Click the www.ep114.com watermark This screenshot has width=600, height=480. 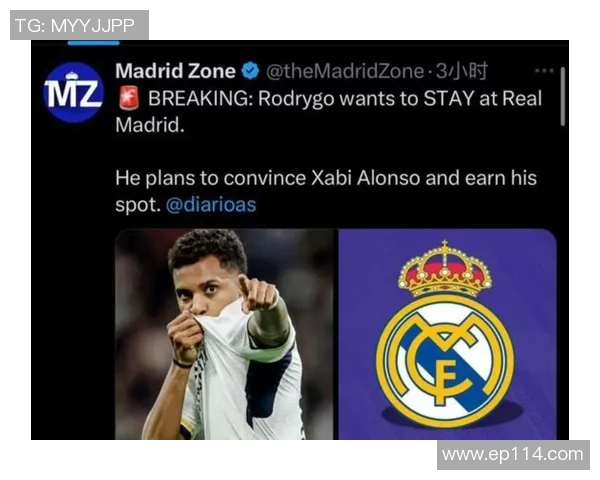tap(513, 455)
